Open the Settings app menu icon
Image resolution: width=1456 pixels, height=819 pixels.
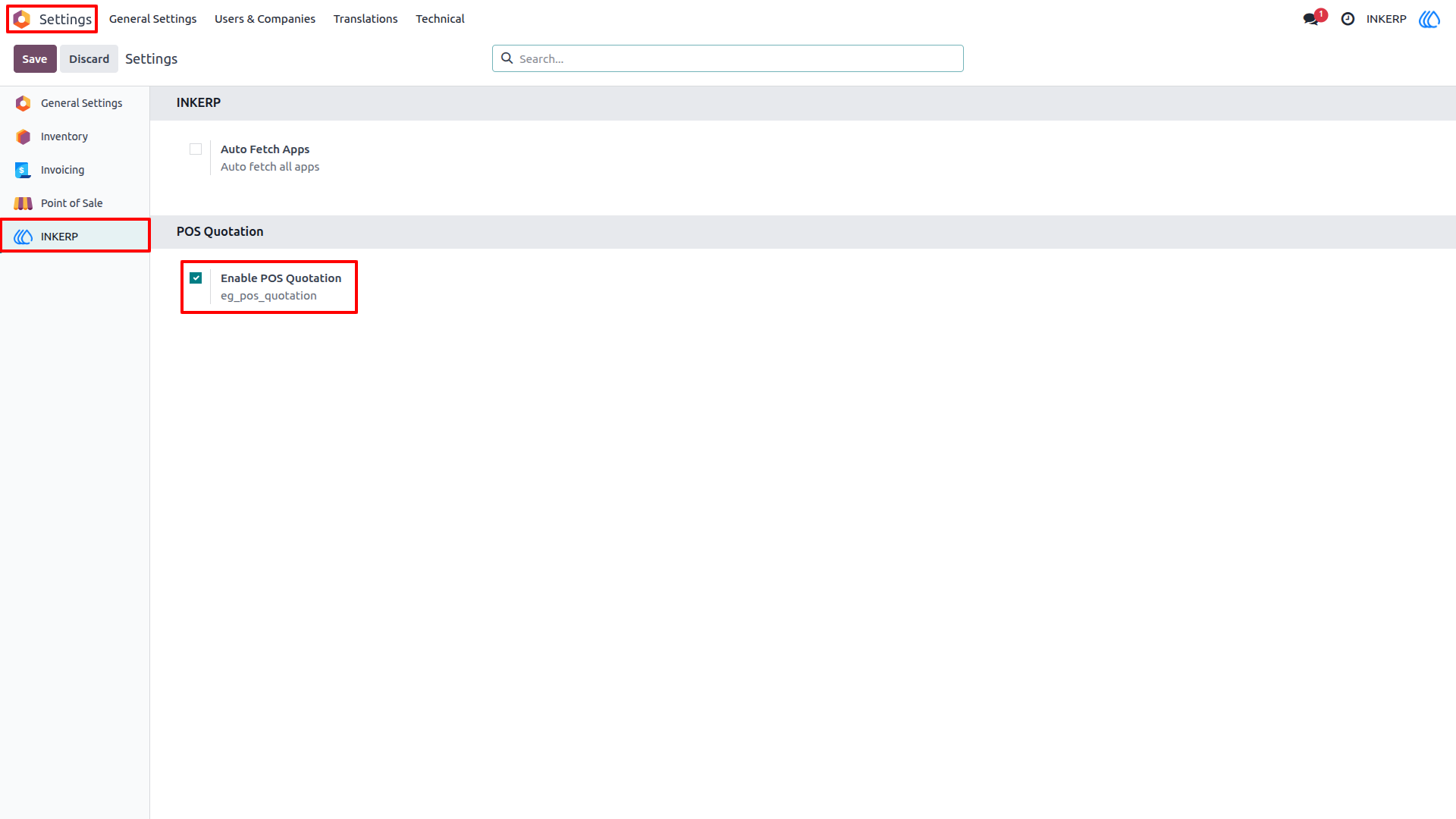pos(22,19)
